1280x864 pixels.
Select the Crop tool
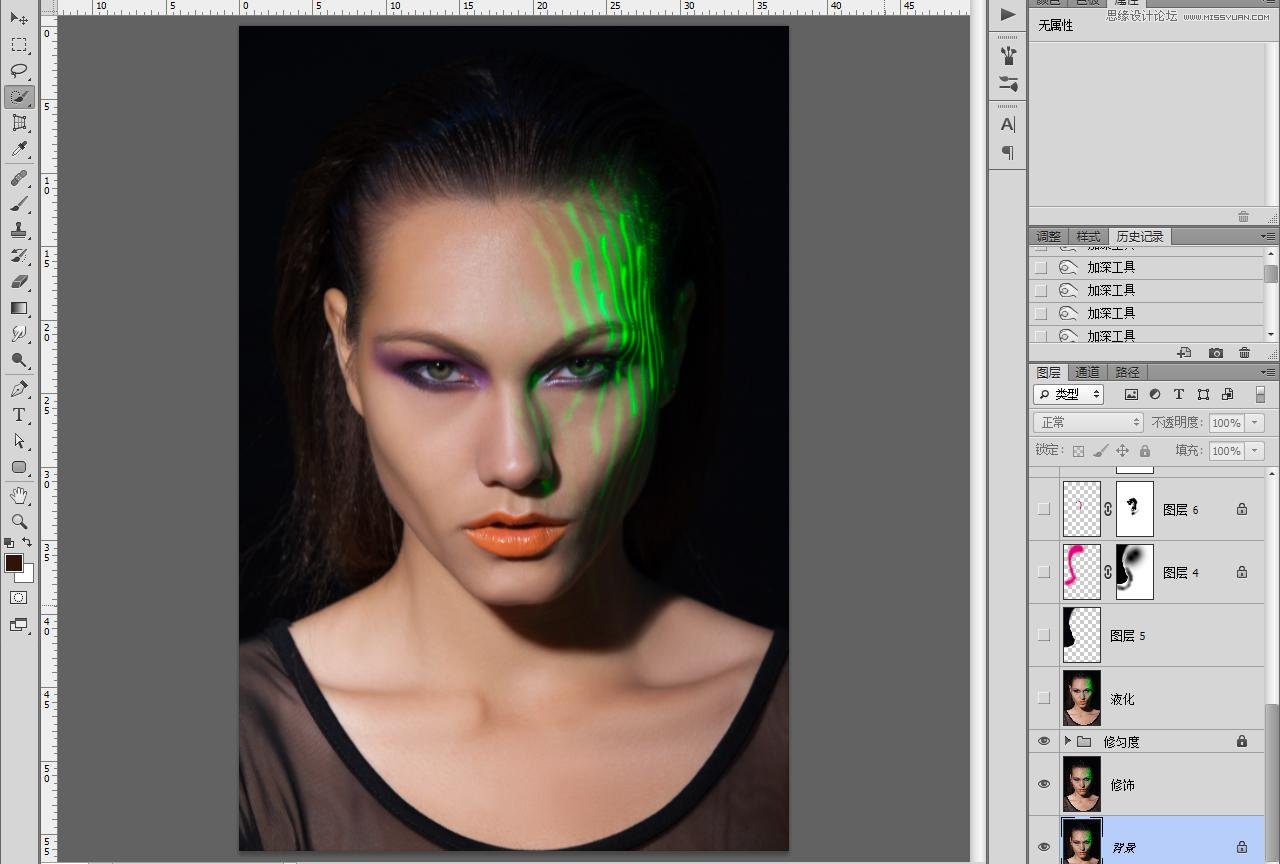click(x=19, y=123)
